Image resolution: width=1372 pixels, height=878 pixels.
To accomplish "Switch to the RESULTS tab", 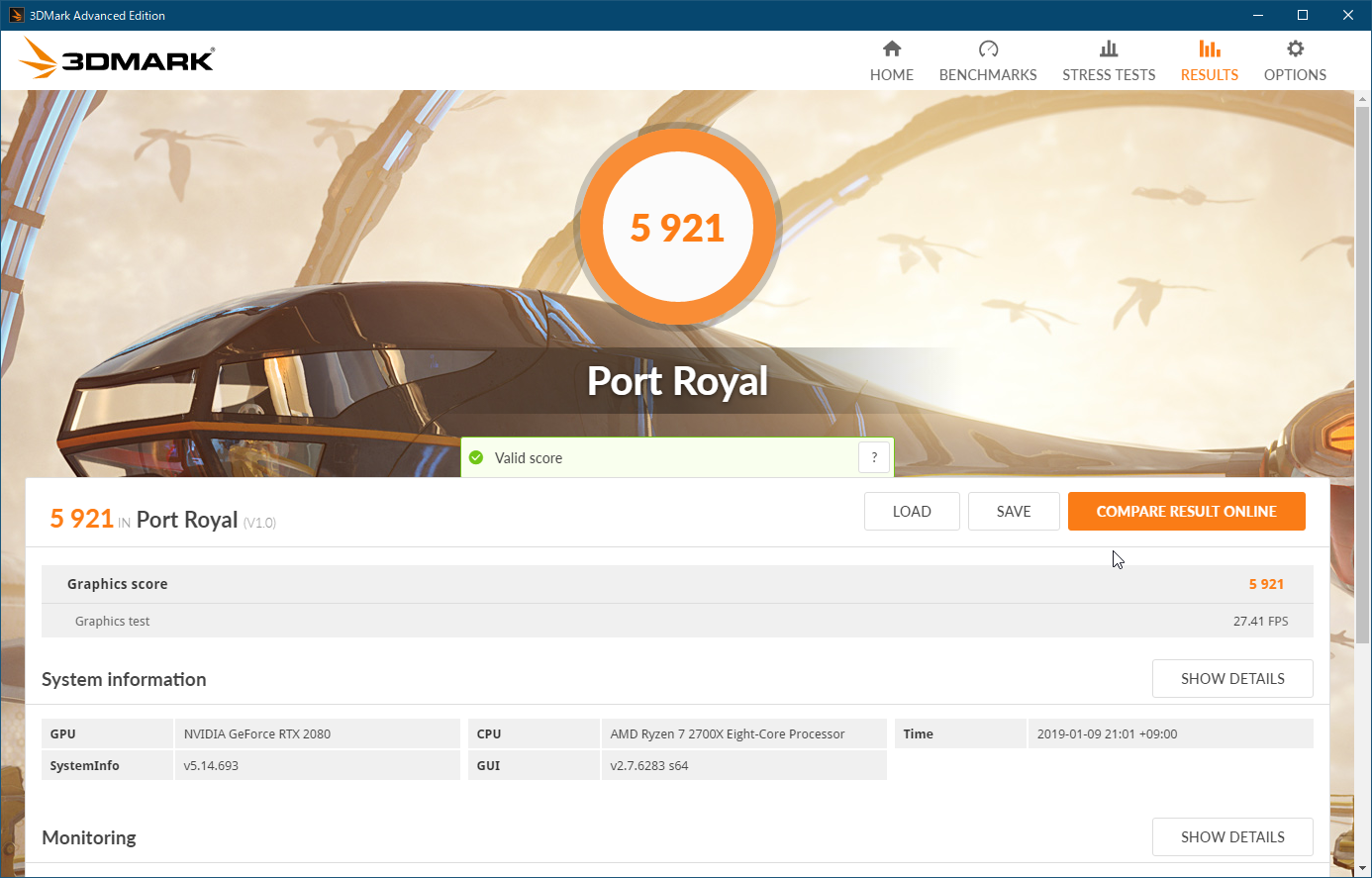I will coord(1210,60).
